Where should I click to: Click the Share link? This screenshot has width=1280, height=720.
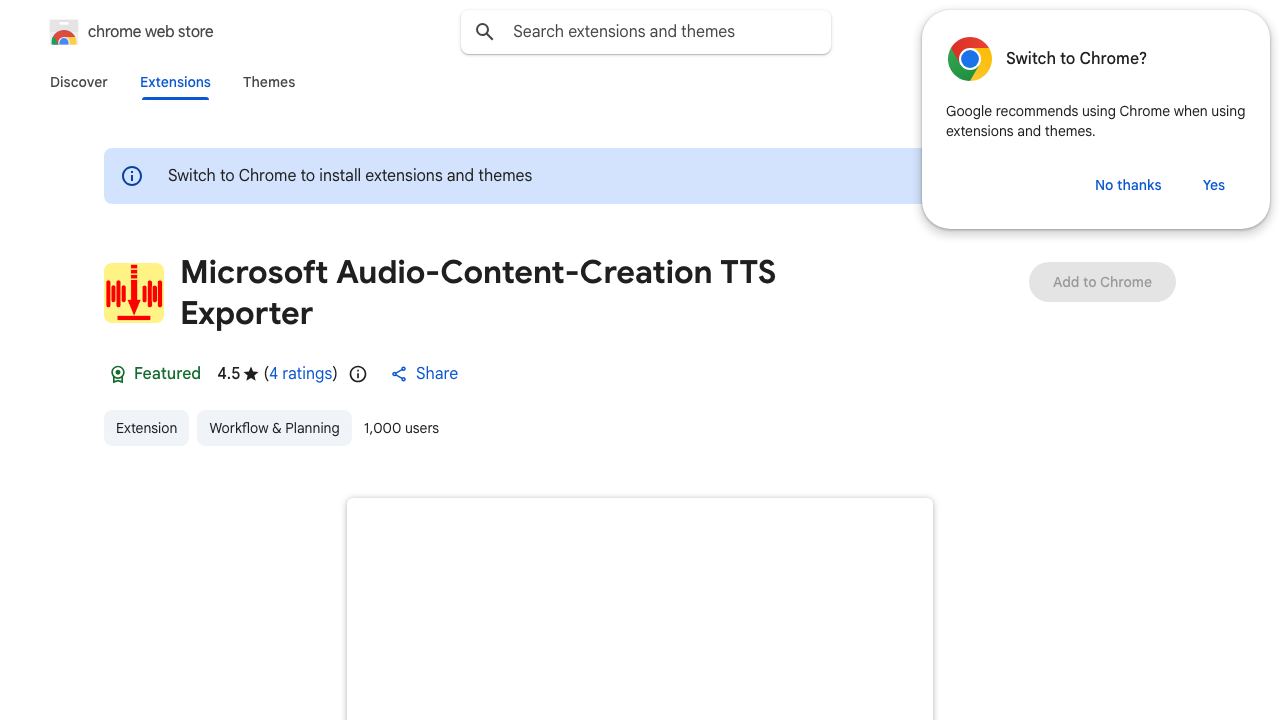point(437,374)
